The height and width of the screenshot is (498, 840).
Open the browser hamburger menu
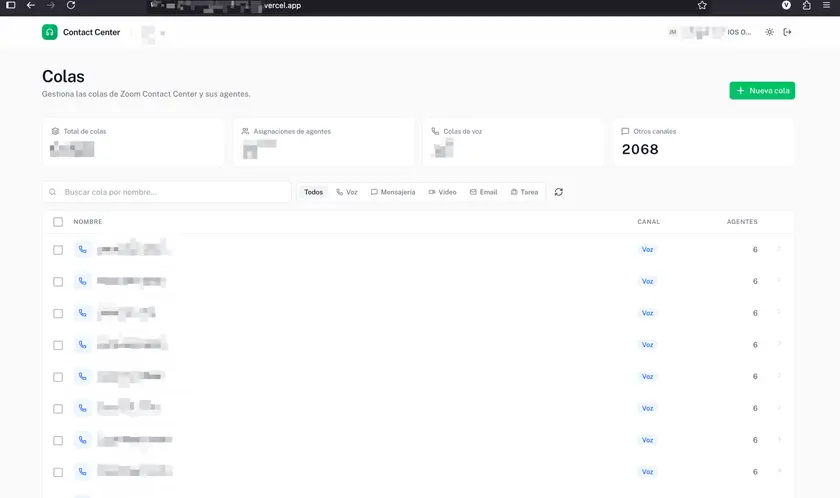click(x=827, y=5)
